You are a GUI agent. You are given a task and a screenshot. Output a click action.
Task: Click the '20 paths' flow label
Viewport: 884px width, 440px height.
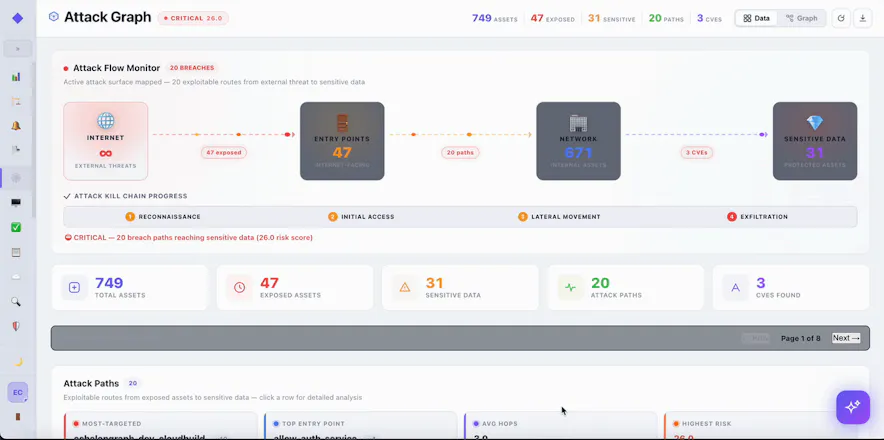pos(460,152)
